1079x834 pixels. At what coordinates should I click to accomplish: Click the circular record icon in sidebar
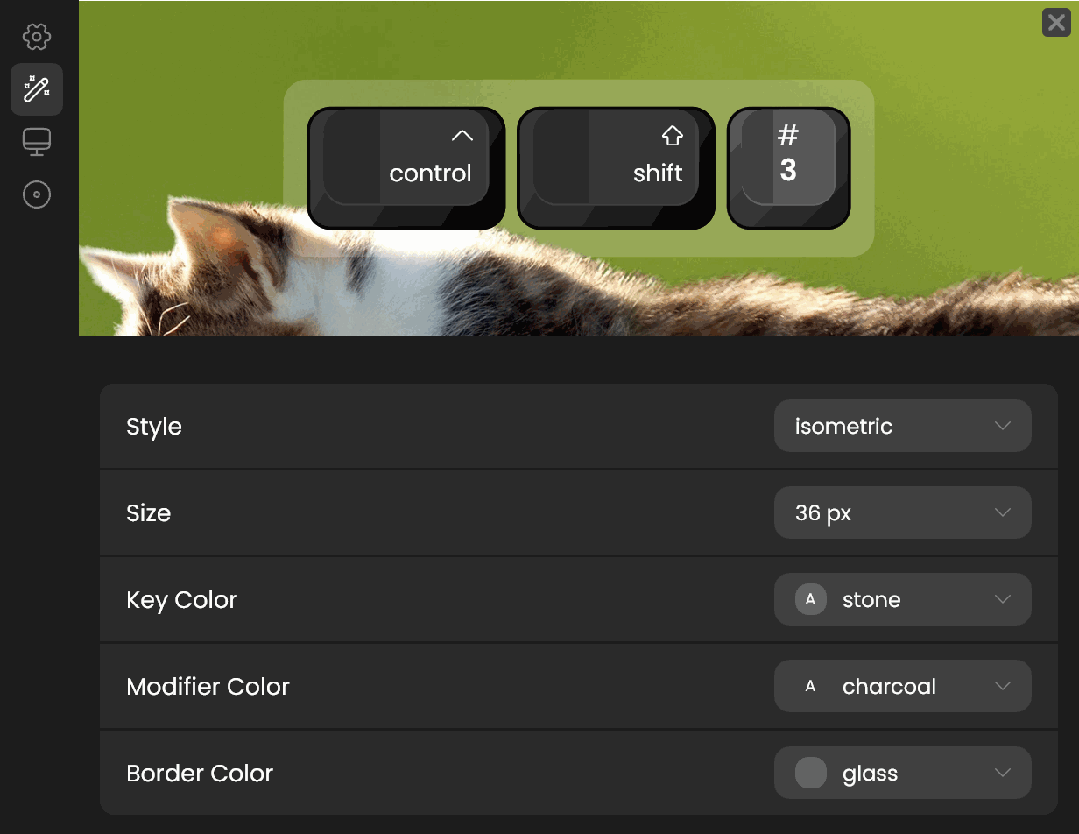[36, 195]
